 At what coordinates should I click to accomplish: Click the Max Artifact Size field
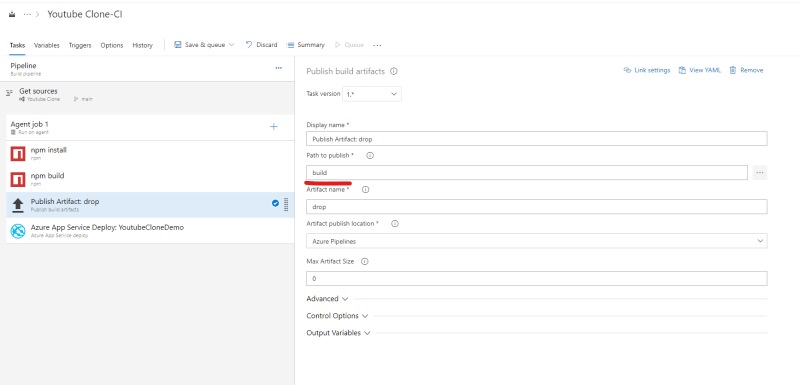(x=537, y=278)
